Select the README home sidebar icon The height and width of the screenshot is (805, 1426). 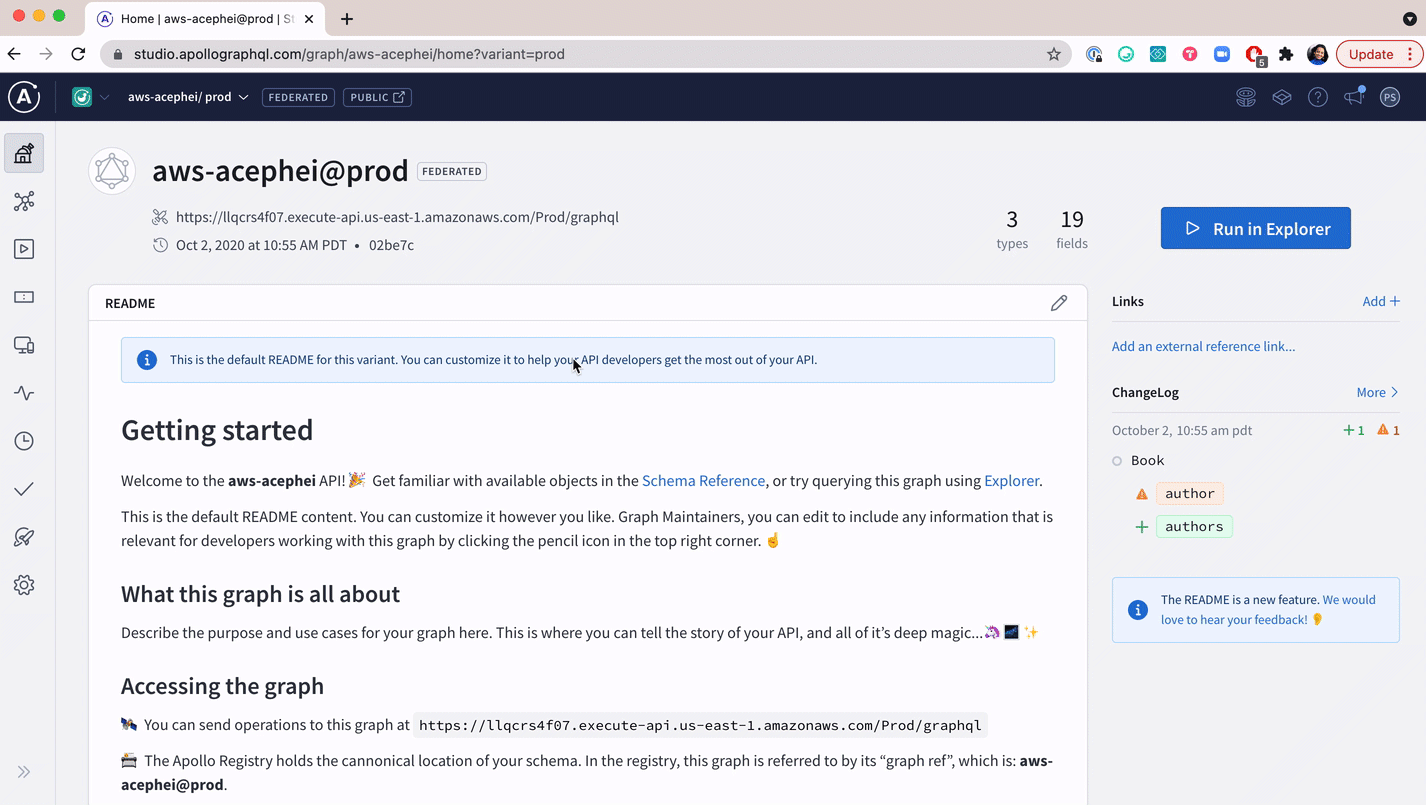click(x=24, y=153)
